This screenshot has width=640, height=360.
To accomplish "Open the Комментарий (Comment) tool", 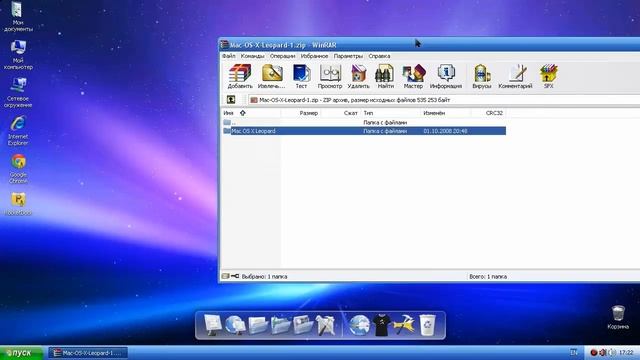I will pos(515,76).
